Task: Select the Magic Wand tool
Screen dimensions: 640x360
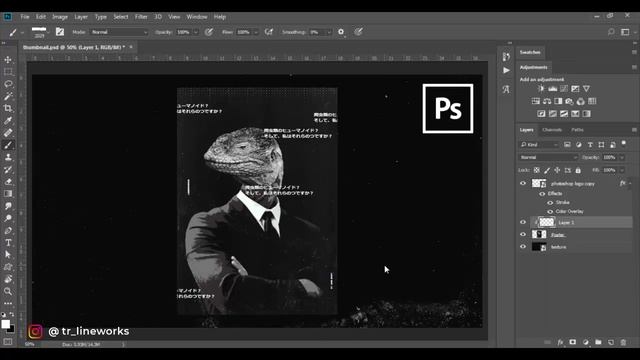Action: tap(8, 96)
